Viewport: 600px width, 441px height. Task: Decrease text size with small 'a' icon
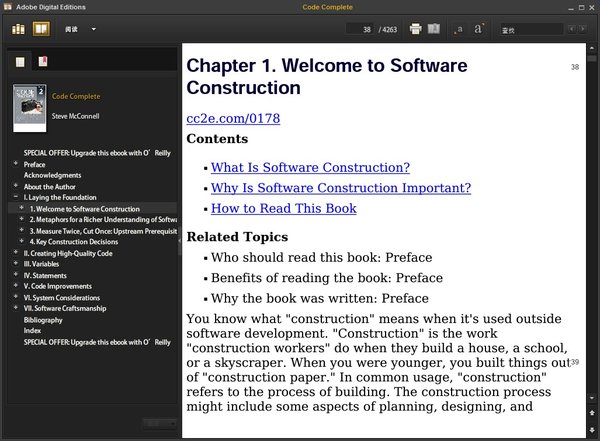click(459, 30)
